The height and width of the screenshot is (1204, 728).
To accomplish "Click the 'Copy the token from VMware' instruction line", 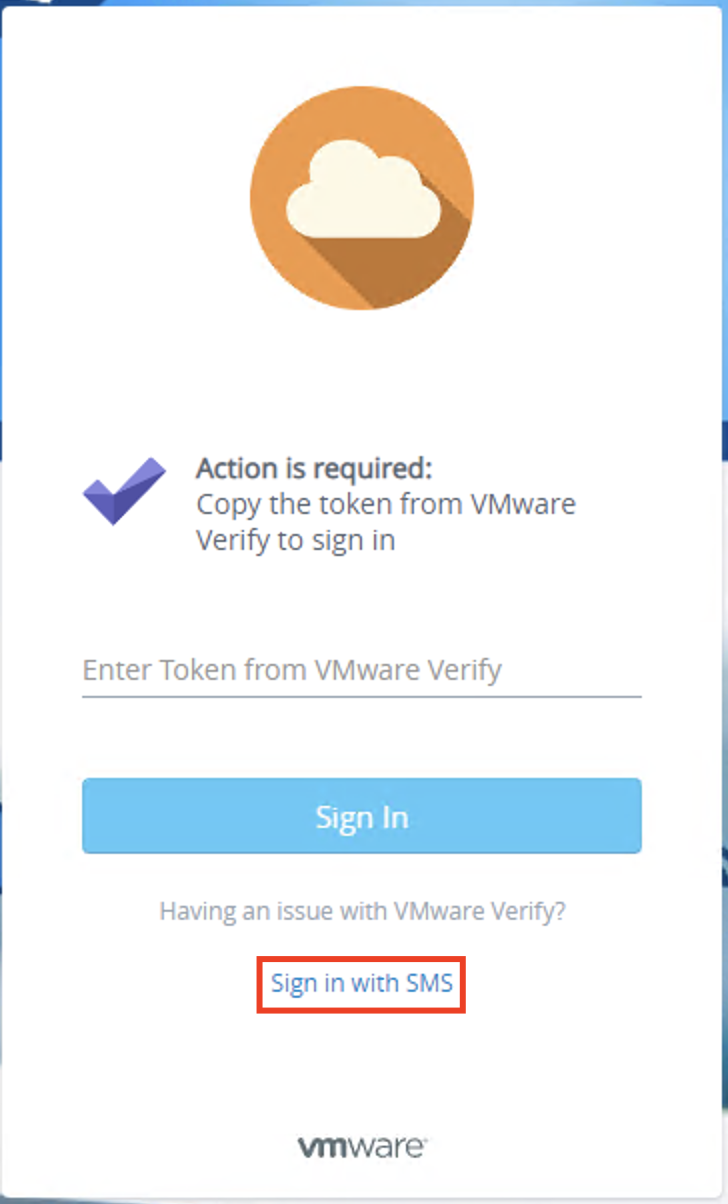I will [x=386, y=503].
